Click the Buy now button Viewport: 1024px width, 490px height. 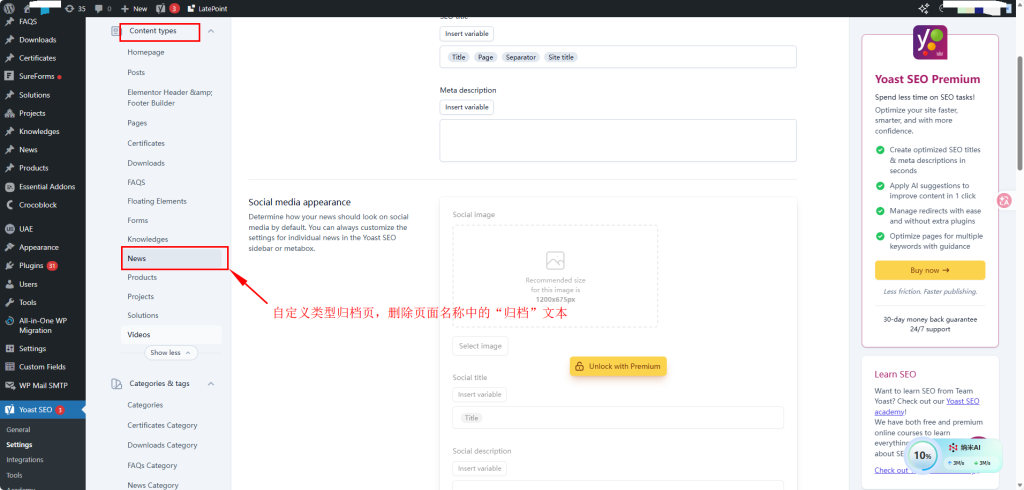pyautogui.click(x=929, y=270)
